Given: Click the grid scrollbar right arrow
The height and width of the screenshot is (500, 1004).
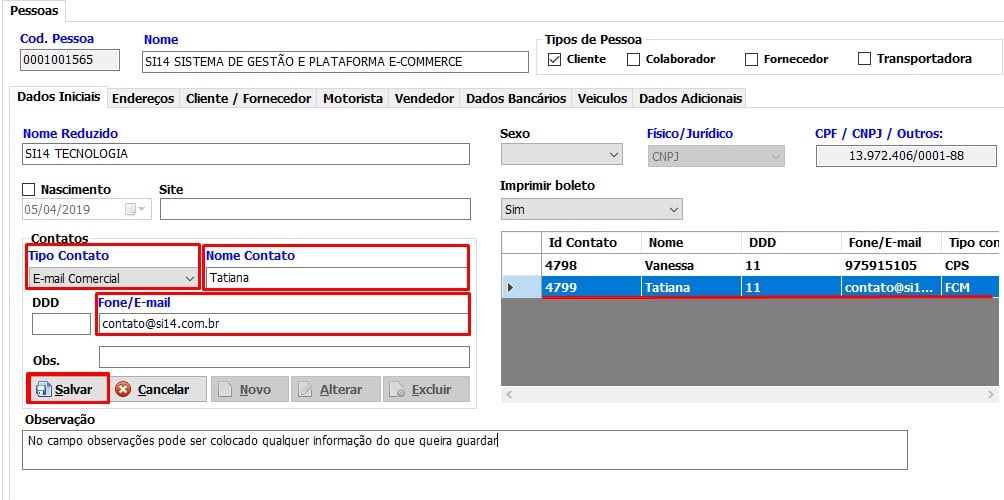Looking at the screenshot, I should coord(992,395).
